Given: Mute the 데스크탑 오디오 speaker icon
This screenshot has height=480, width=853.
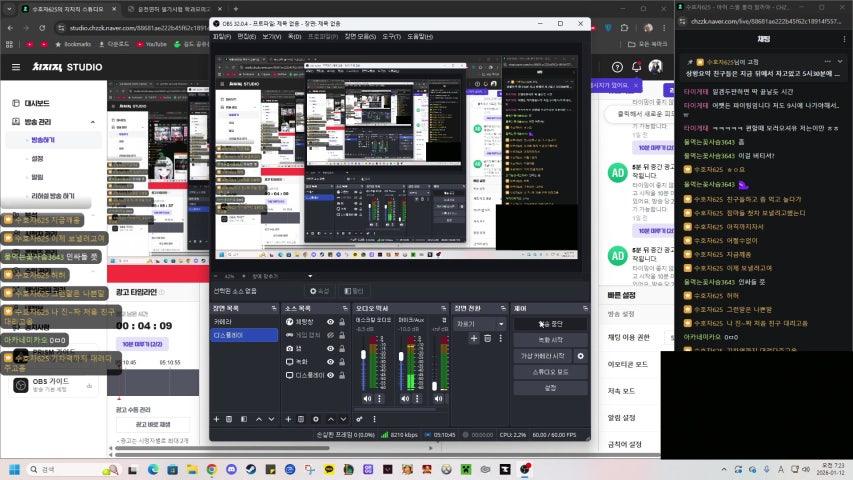Looking at the screenshot, I should 366,398.
